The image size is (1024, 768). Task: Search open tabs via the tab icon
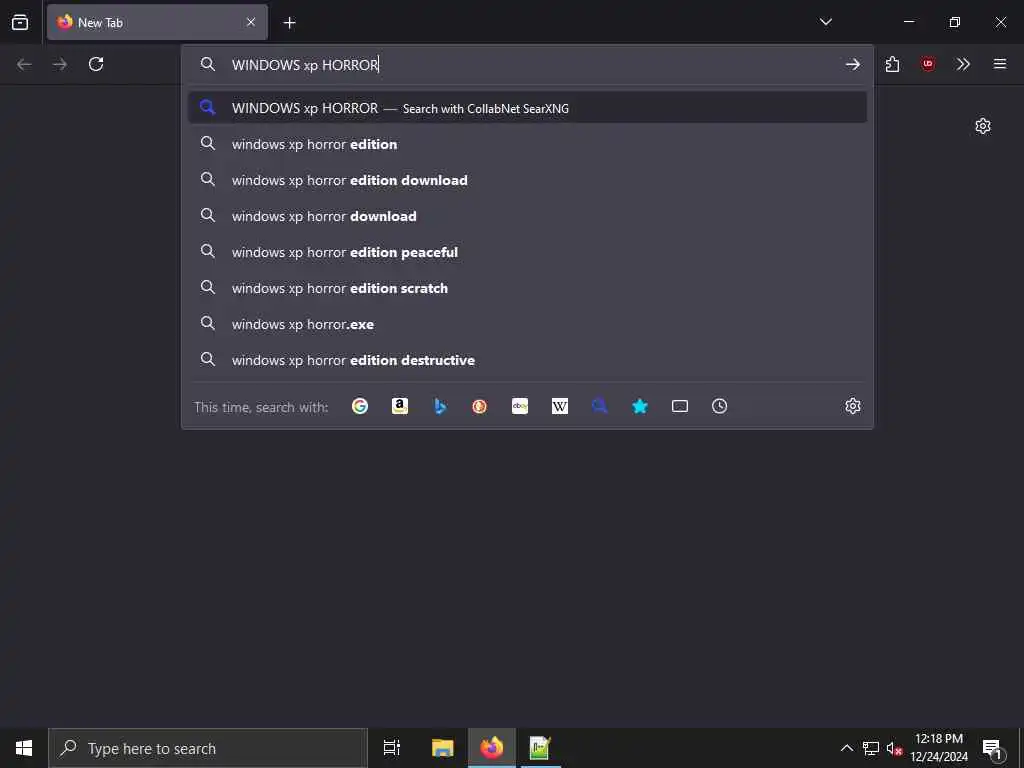(680, 406)
